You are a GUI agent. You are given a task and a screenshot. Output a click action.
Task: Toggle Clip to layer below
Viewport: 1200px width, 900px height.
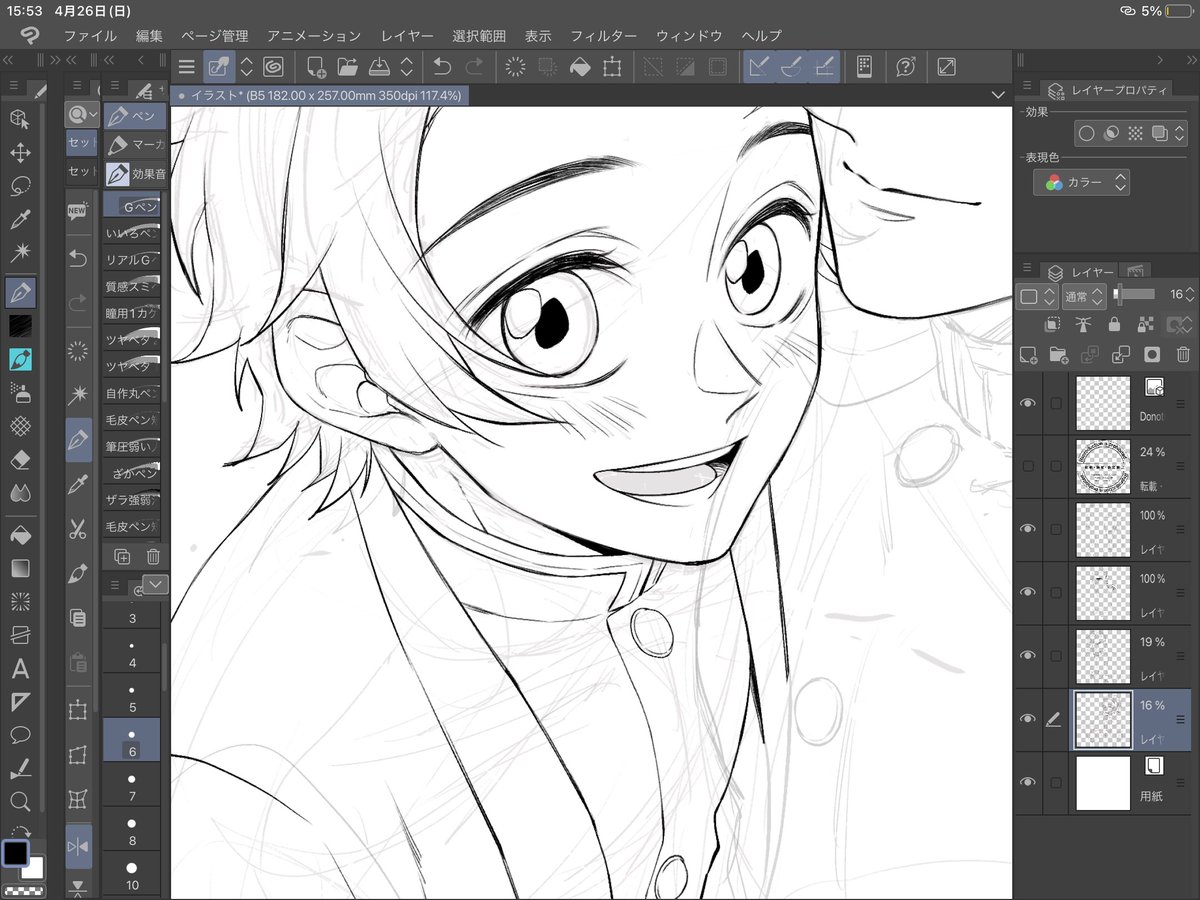tap(1052, 325)
